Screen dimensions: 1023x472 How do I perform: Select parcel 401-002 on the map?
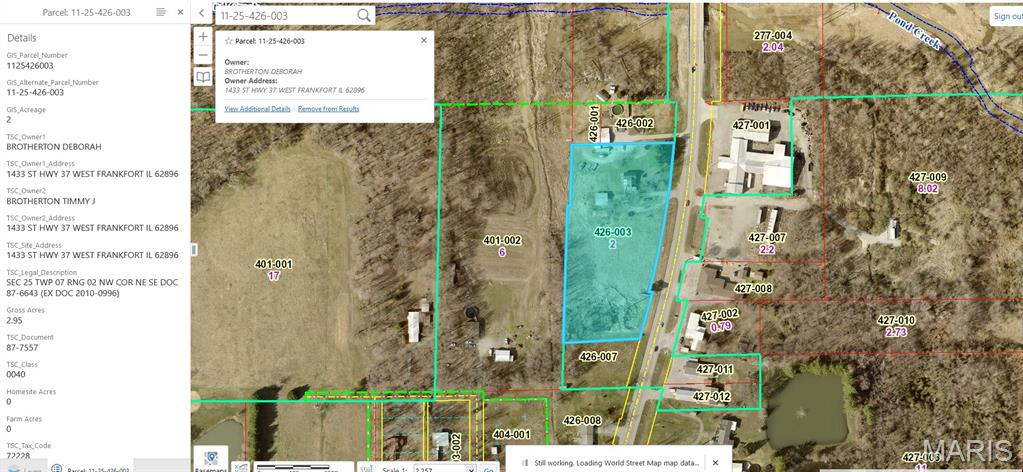(502, 246)
